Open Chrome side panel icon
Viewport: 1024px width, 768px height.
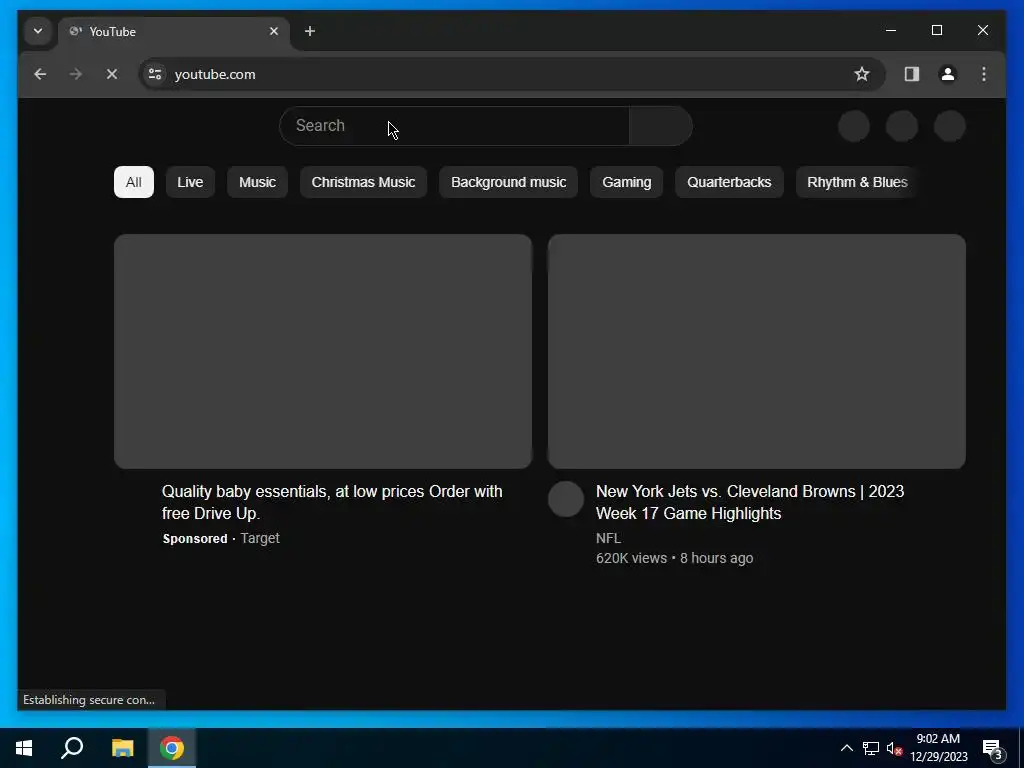[912, 74]
